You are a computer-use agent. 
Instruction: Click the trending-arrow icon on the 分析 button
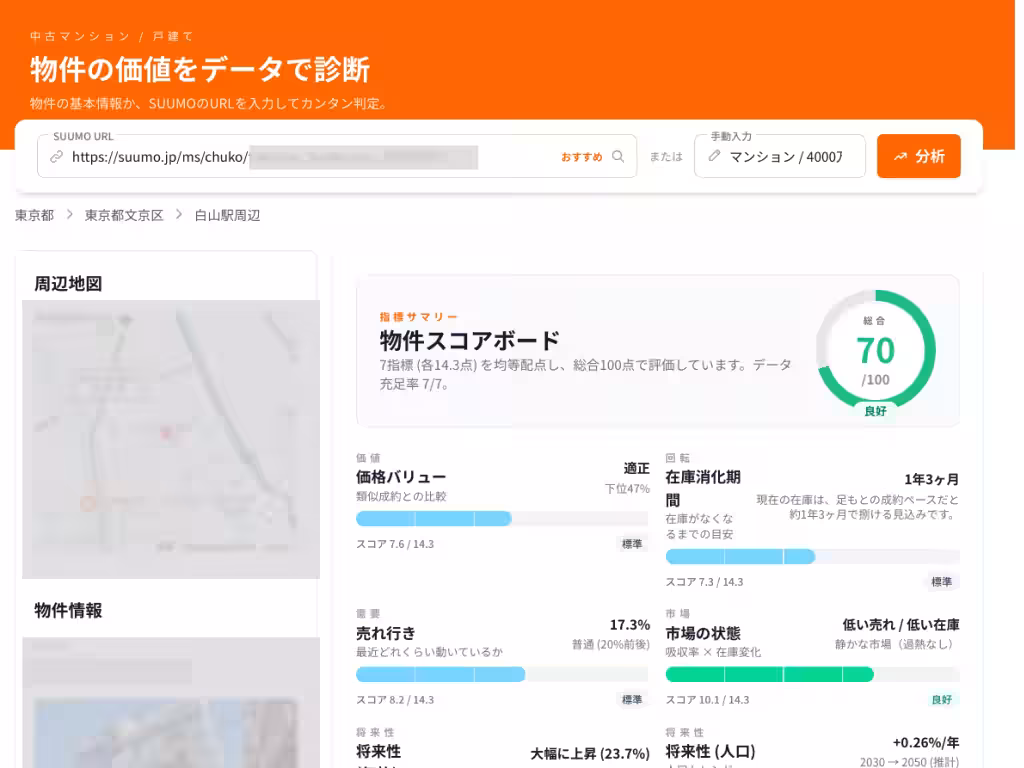click(900, 156)
